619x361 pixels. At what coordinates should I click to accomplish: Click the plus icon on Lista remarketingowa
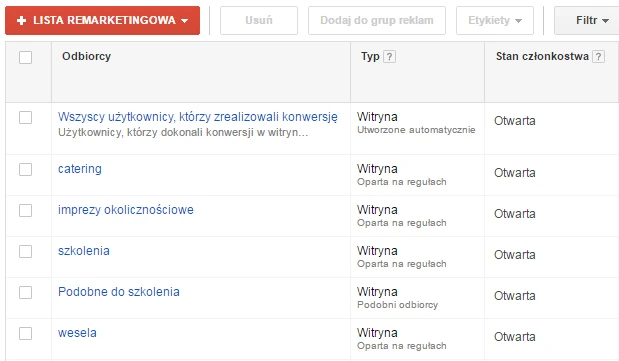click(22, 21)
